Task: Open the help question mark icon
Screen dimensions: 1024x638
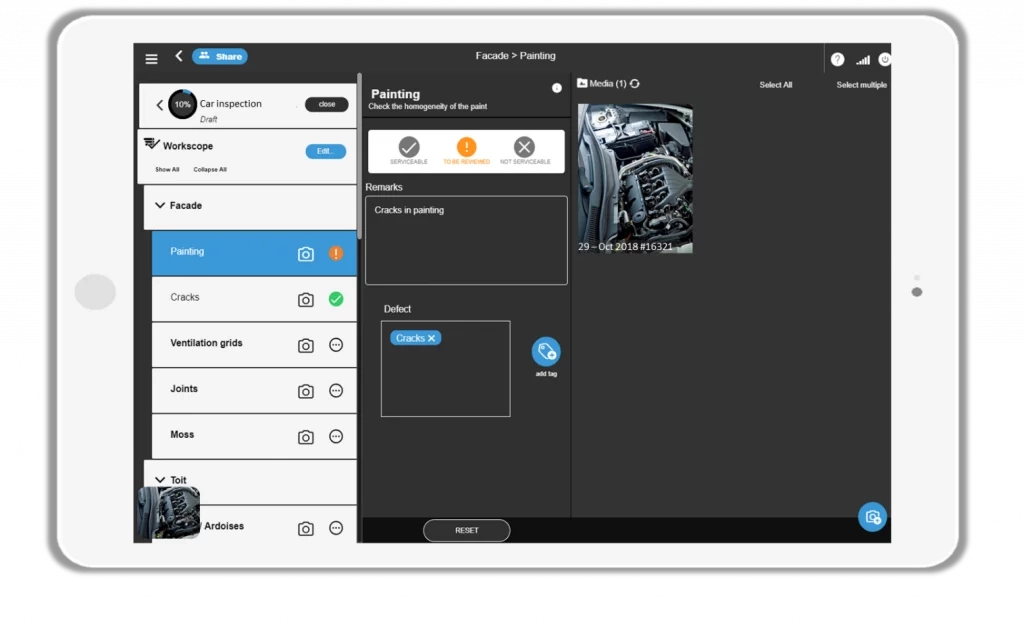Action: click(837, 59)
